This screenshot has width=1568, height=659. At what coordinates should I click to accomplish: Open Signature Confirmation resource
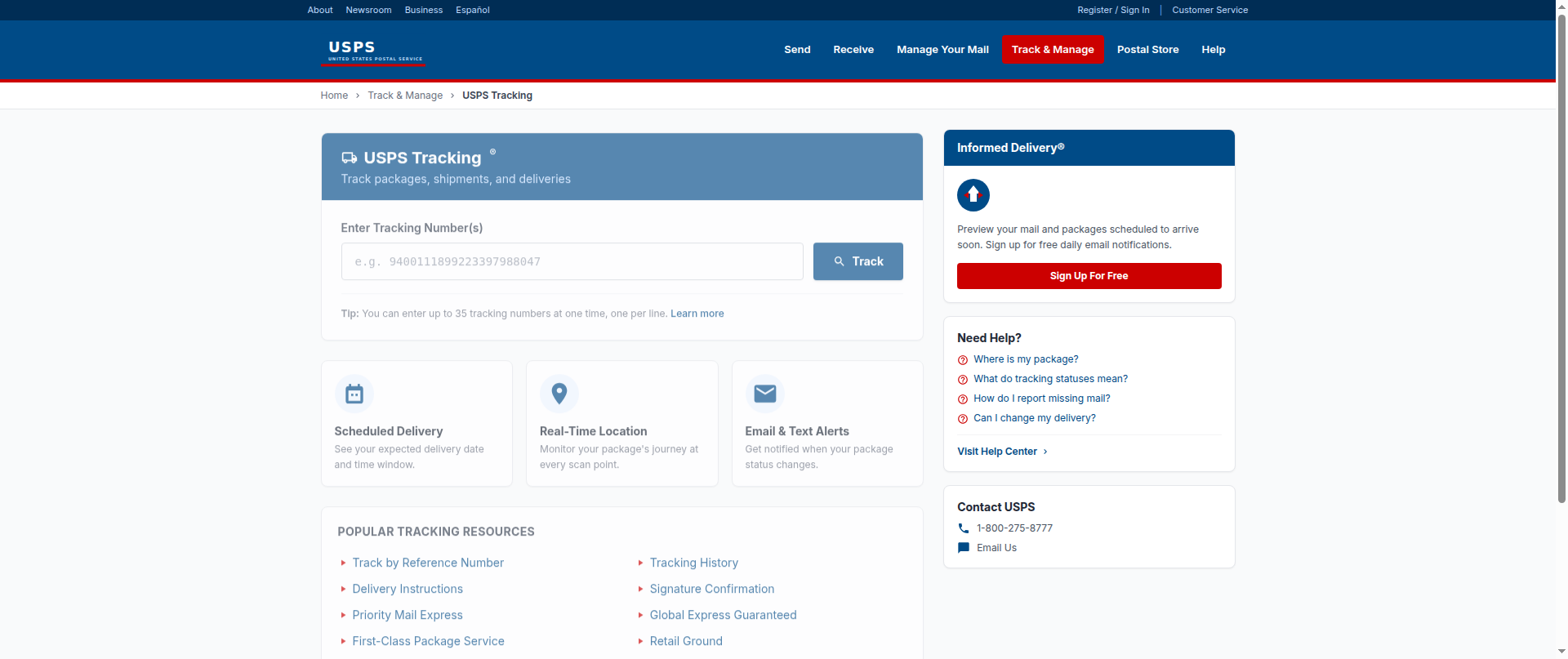712,589
